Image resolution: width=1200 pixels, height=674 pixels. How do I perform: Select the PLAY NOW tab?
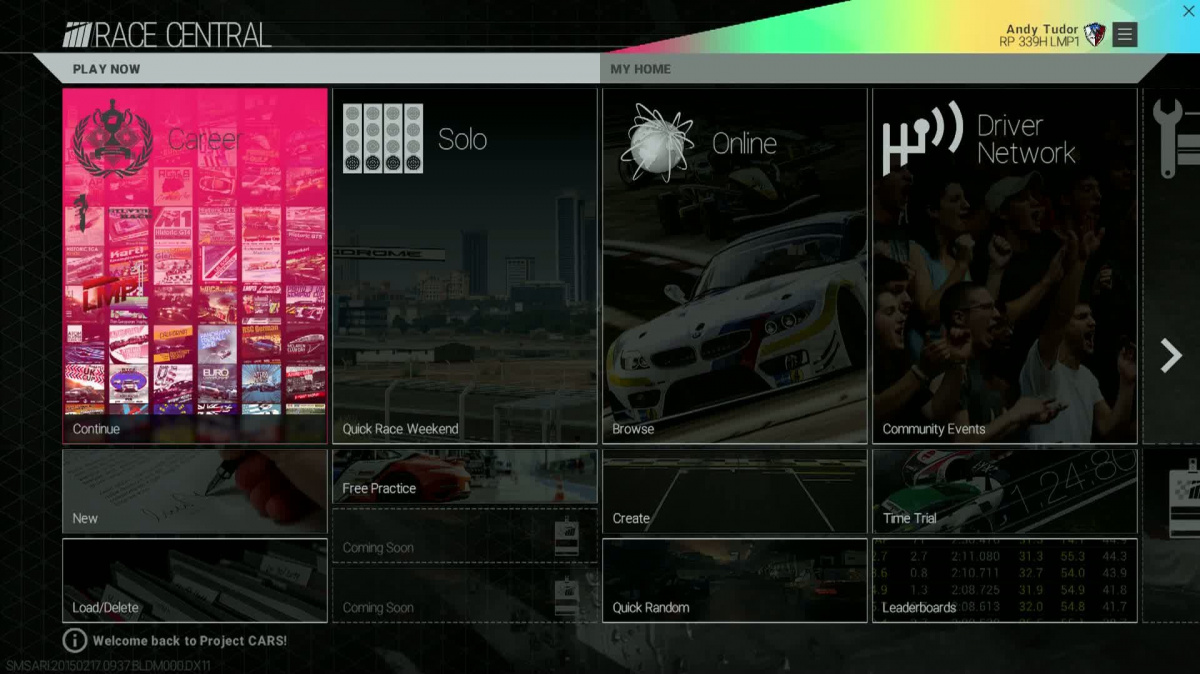107,69
